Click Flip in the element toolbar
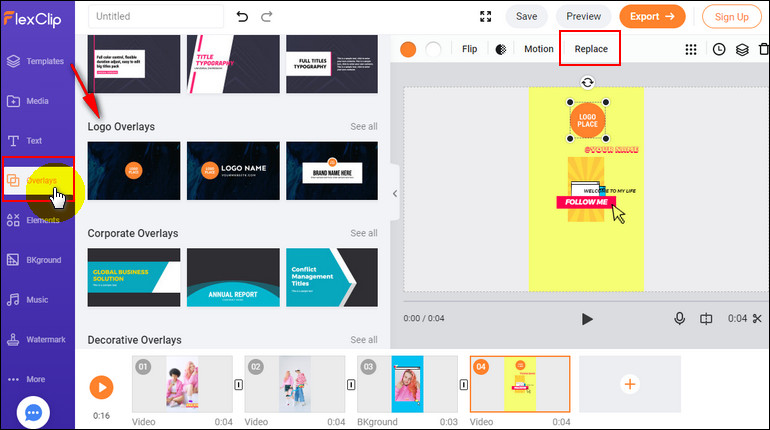This screenshot has width=770, height=430. (469, 49)
